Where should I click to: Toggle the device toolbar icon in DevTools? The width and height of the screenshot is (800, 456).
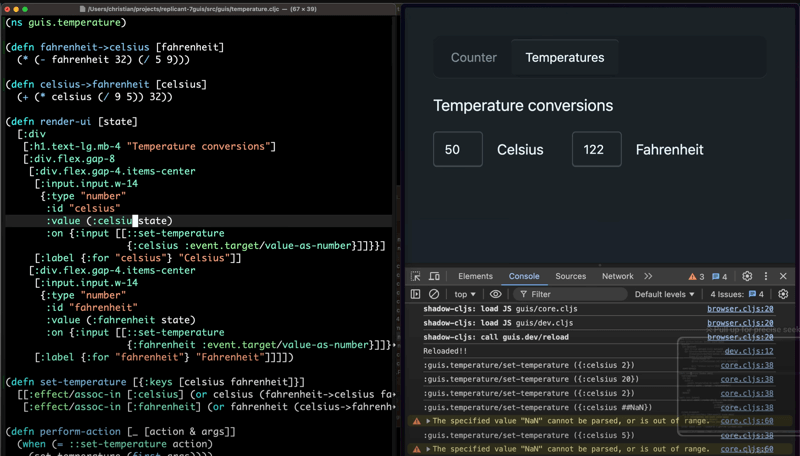coord(434,276)
